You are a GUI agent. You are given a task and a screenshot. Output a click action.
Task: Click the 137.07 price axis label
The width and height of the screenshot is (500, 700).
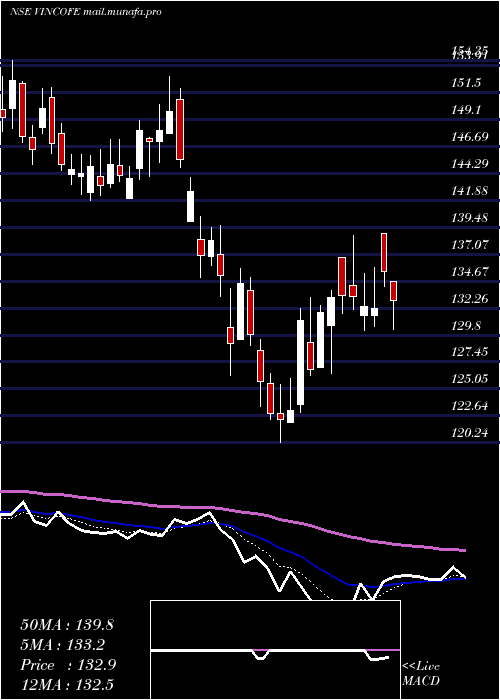pos(469,244)
